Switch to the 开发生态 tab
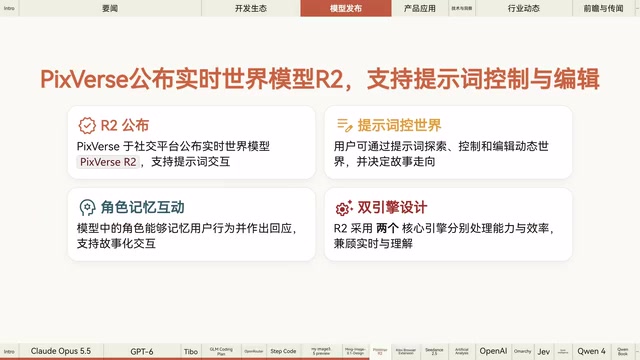 (x=251, y=8)
